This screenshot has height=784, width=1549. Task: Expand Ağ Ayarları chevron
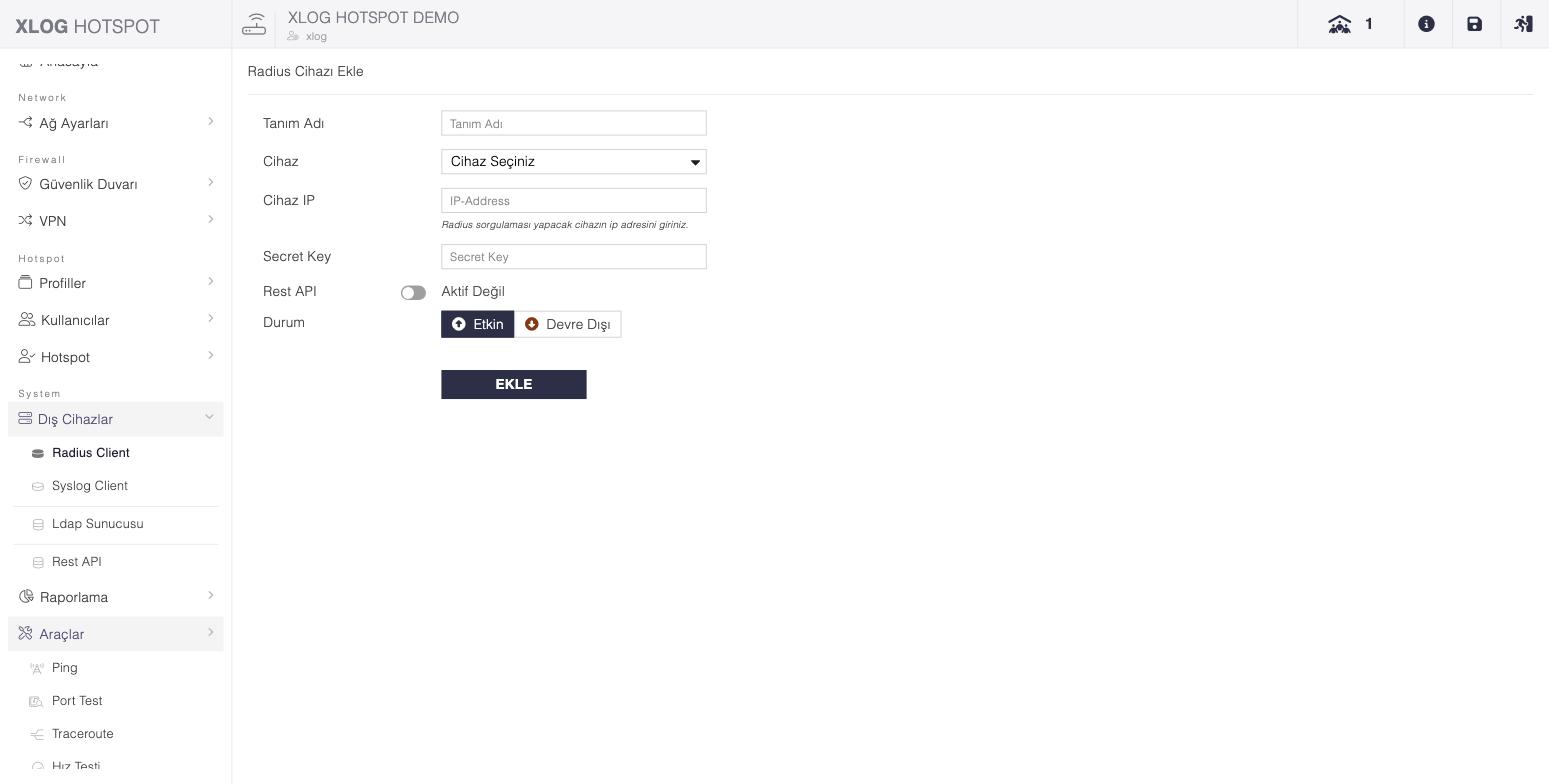pos(210,121)
